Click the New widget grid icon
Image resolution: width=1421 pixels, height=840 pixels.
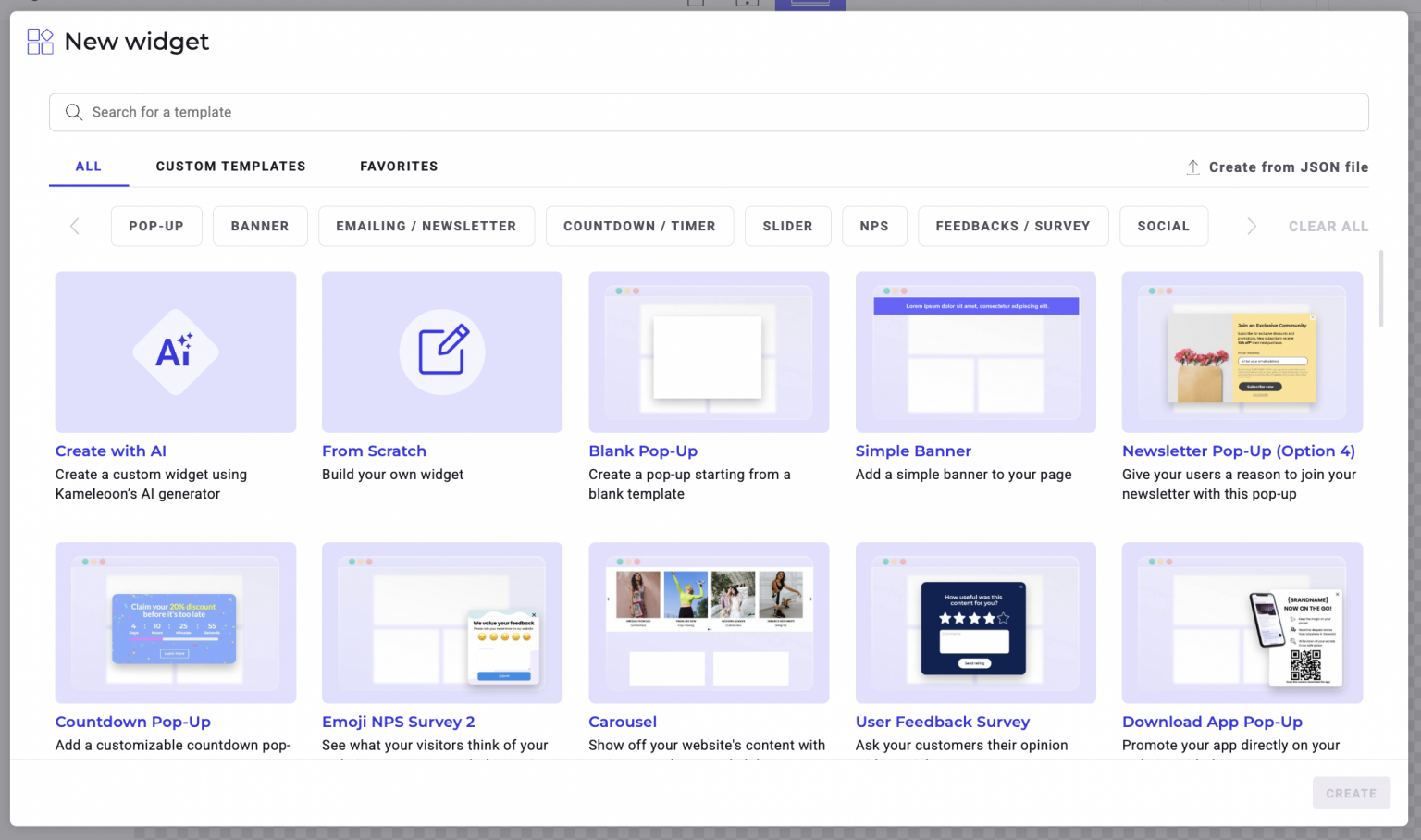point(40,42)
